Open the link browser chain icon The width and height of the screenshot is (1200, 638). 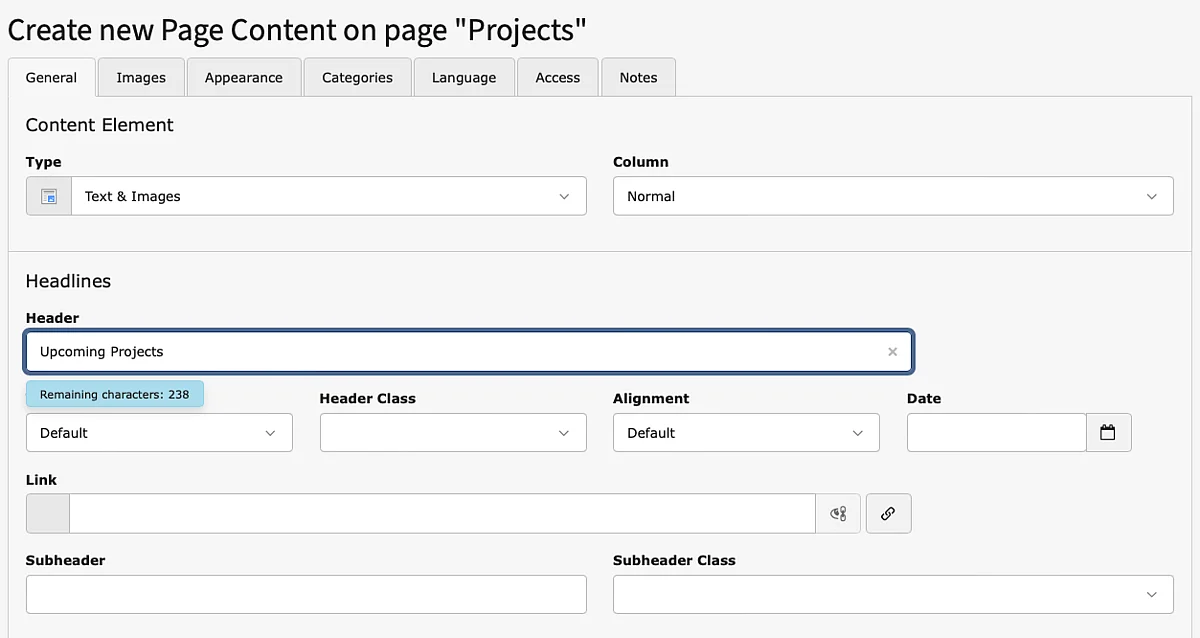point(888,514)
